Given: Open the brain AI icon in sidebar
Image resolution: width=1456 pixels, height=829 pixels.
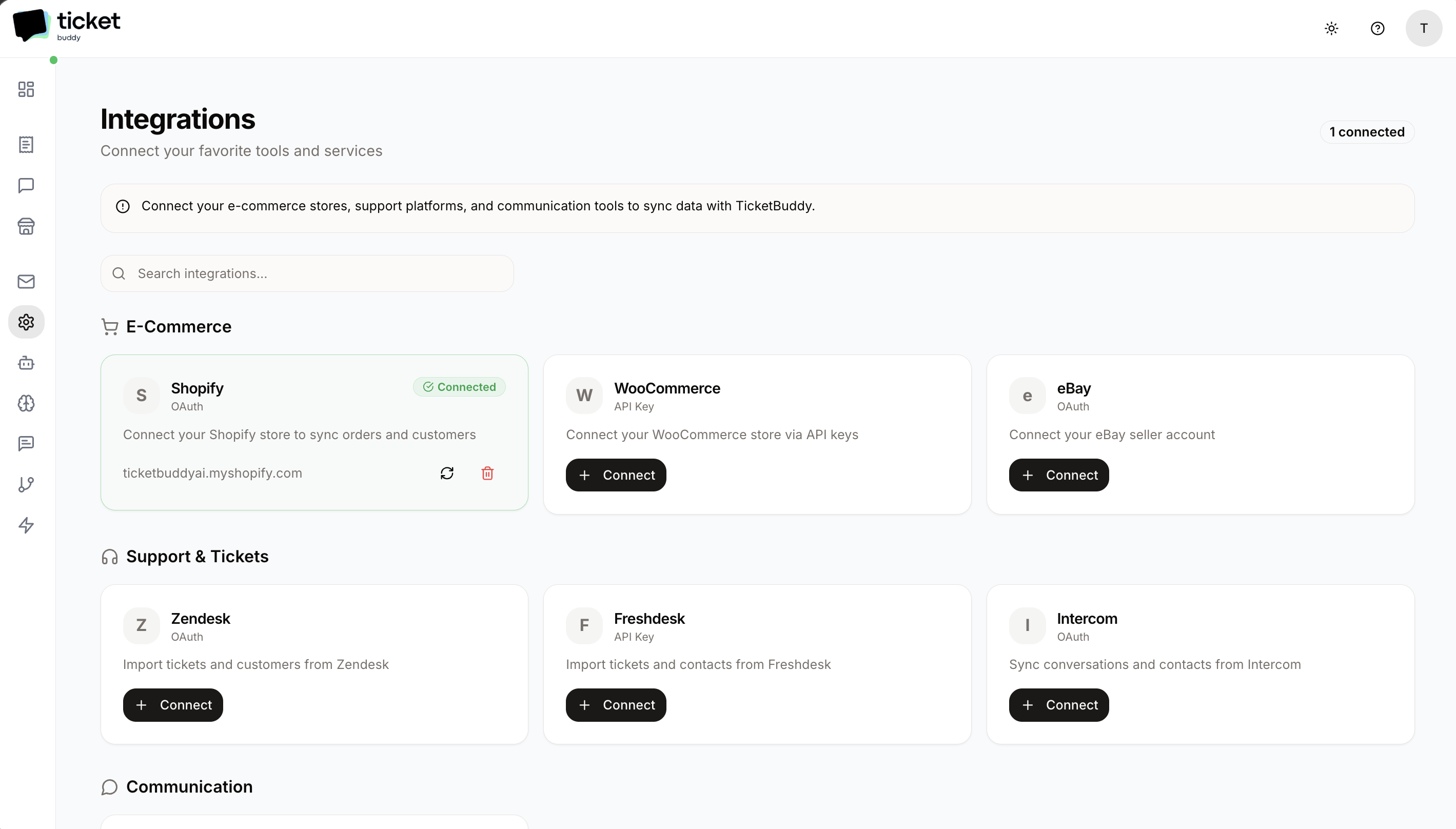Looking at the screenshot, I should tap(26, 404).
